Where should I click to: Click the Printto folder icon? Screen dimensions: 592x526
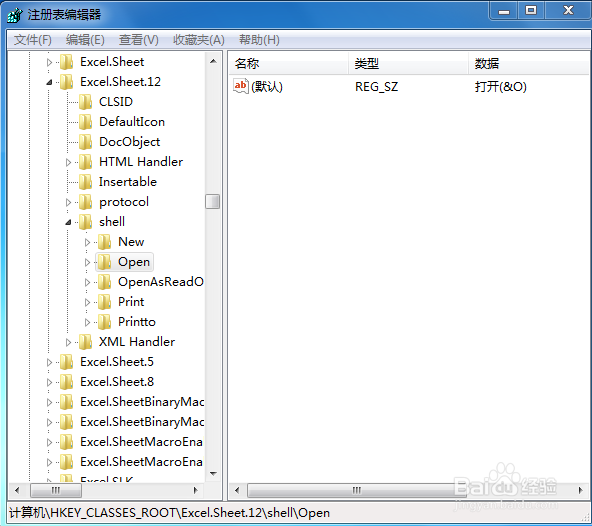[x=104, y=322]
